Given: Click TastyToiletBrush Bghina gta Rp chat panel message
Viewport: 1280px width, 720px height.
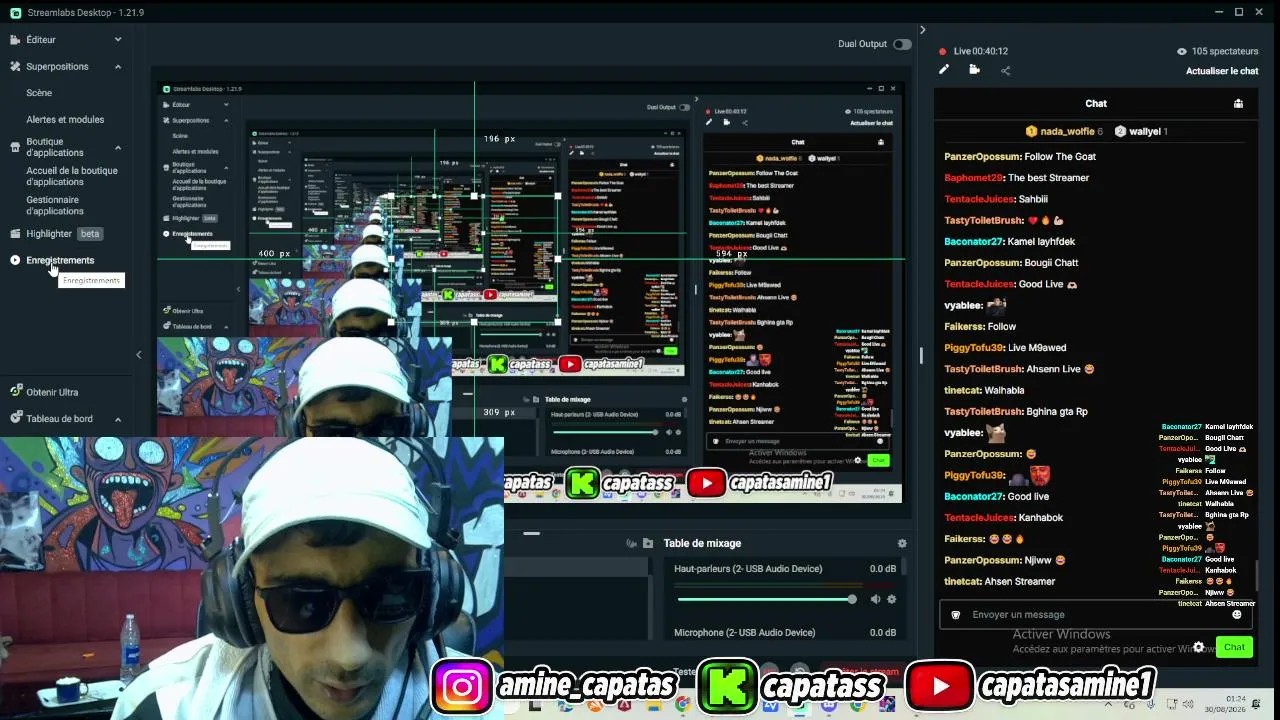Looking at the screenshot, I should point(1016,412).
